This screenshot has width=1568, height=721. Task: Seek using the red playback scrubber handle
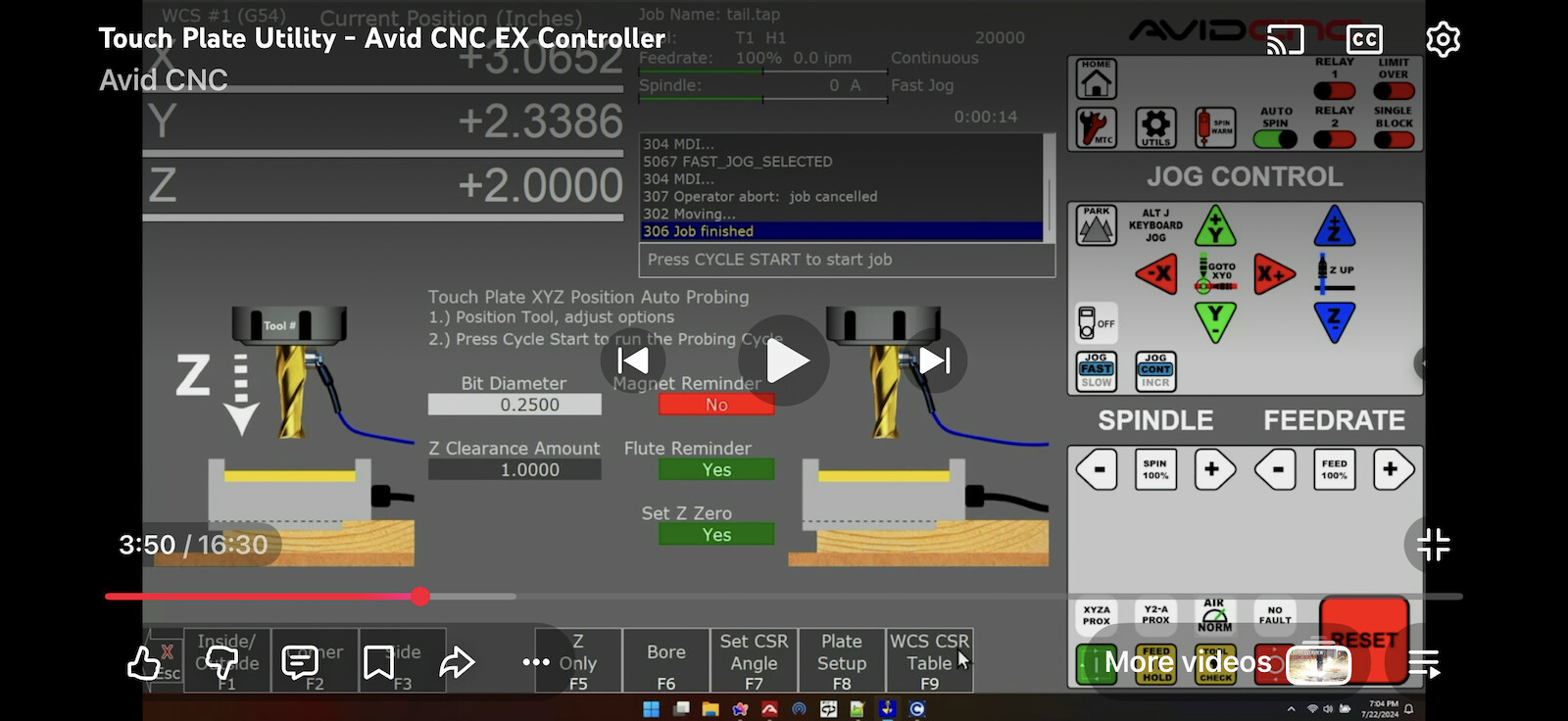coord(420,596)
